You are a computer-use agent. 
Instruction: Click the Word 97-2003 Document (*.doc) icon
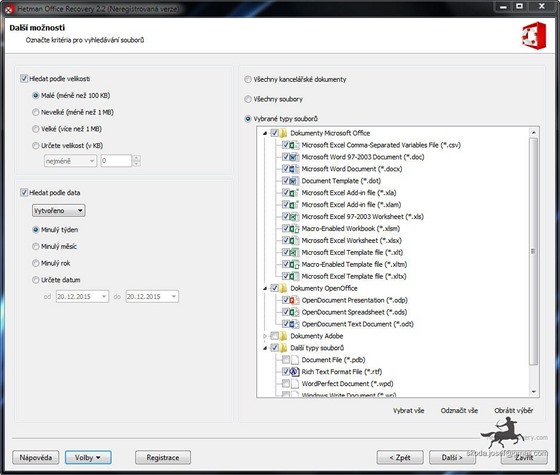[x=294, y=157]
